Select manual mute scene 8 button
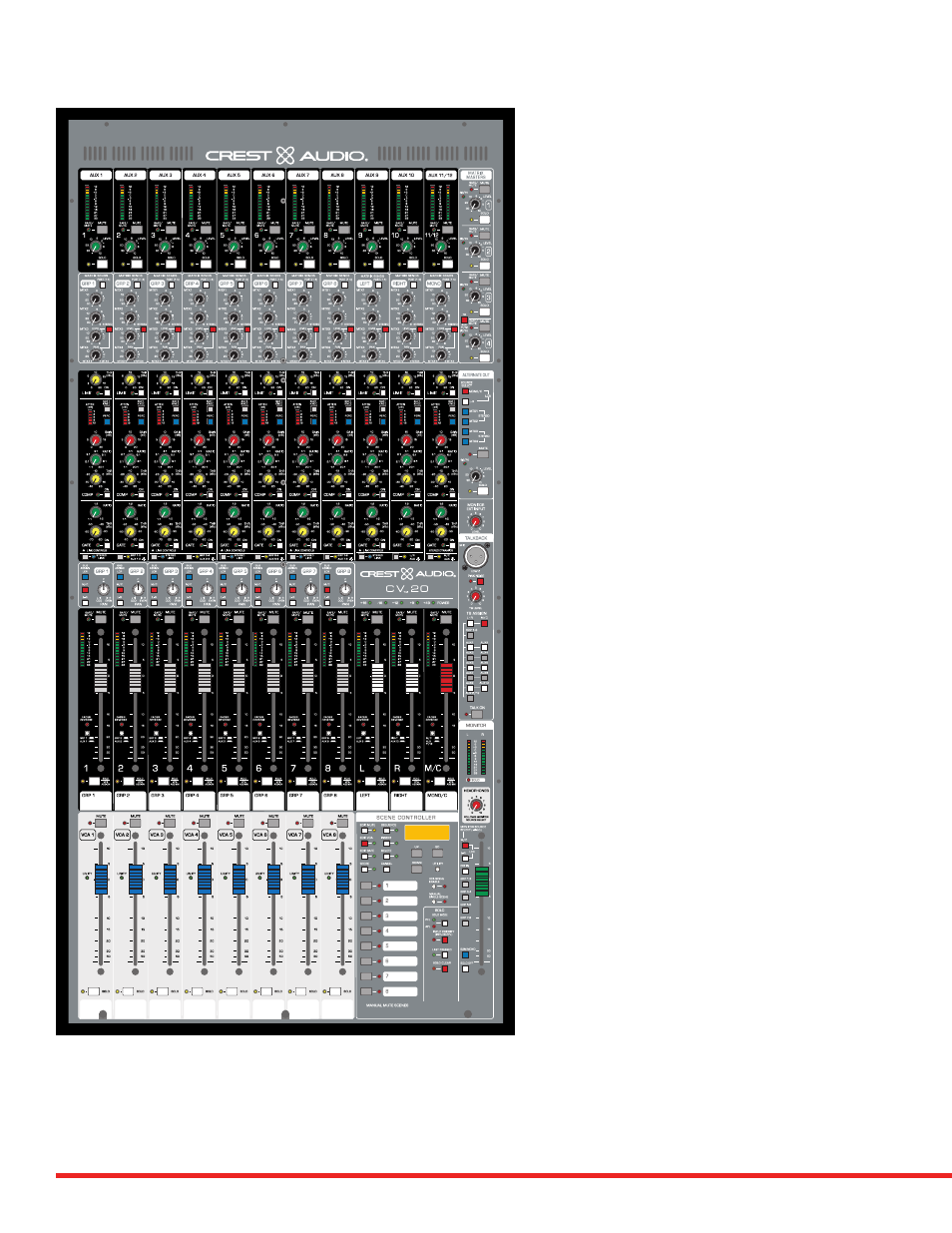Screen dimensions: 952x1233 tap(366, 991)
